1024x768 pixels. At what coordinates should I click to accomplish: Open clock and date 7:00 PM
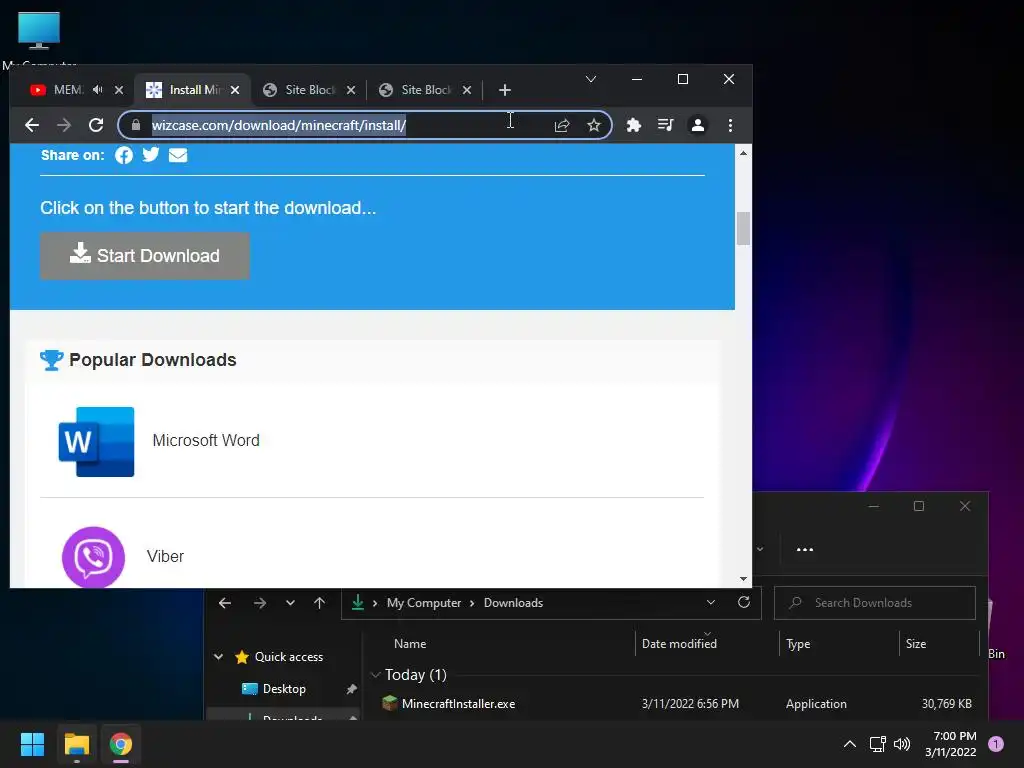[x=951, y=744]
